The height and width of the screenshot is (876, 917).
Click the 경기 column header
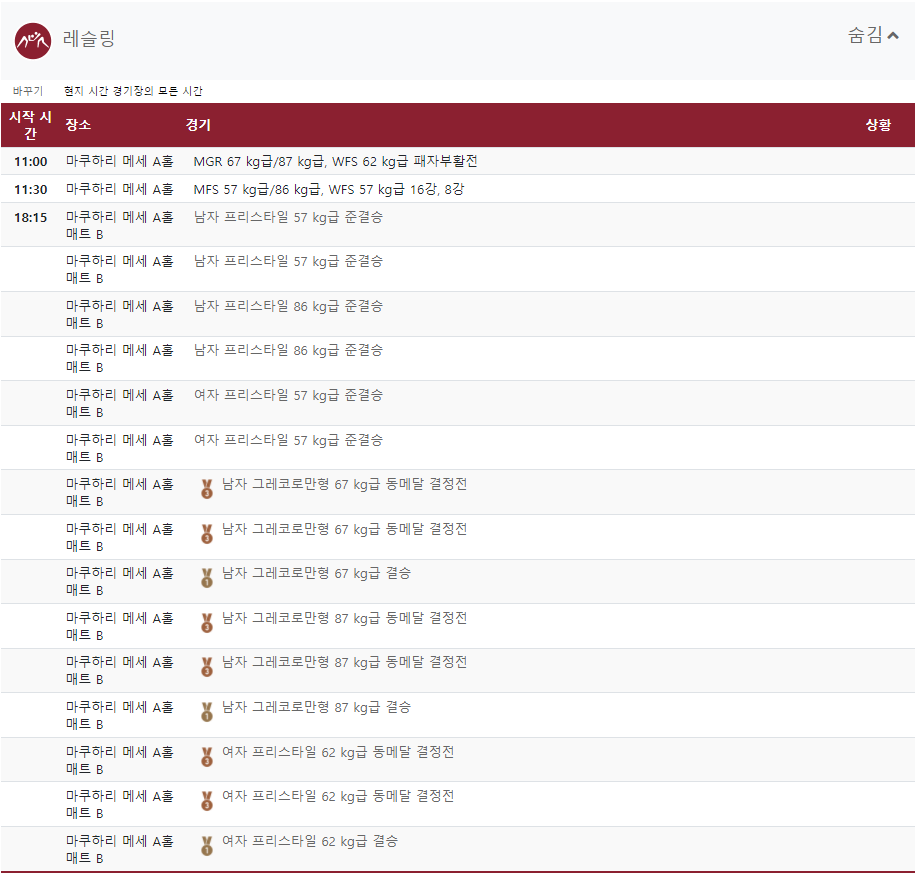coord(198,125)
